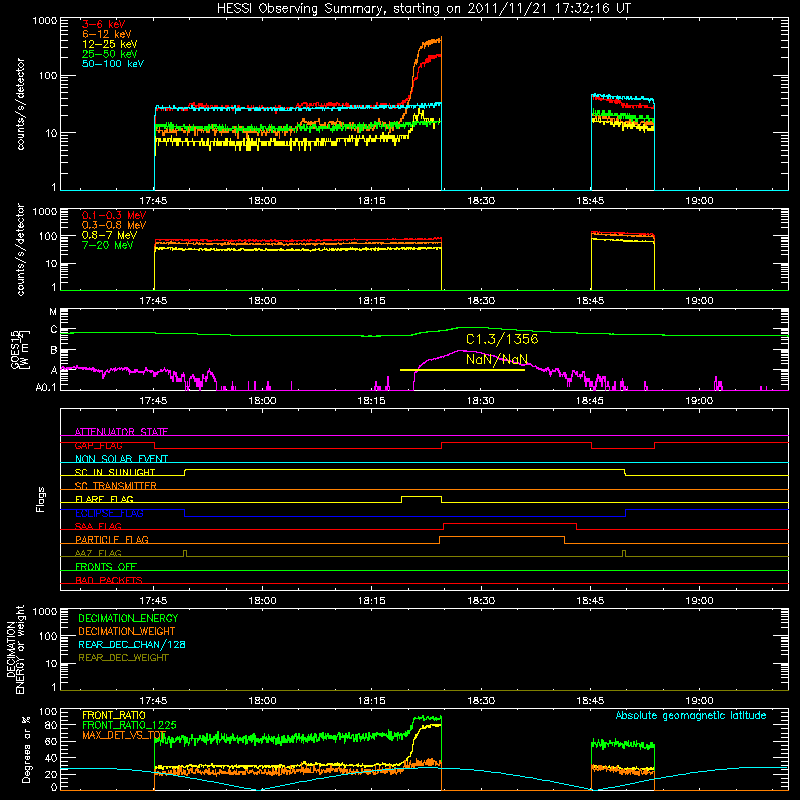Select the ATTENUATOR_STATE flag label
800x800 pixels.
point(121,432)
